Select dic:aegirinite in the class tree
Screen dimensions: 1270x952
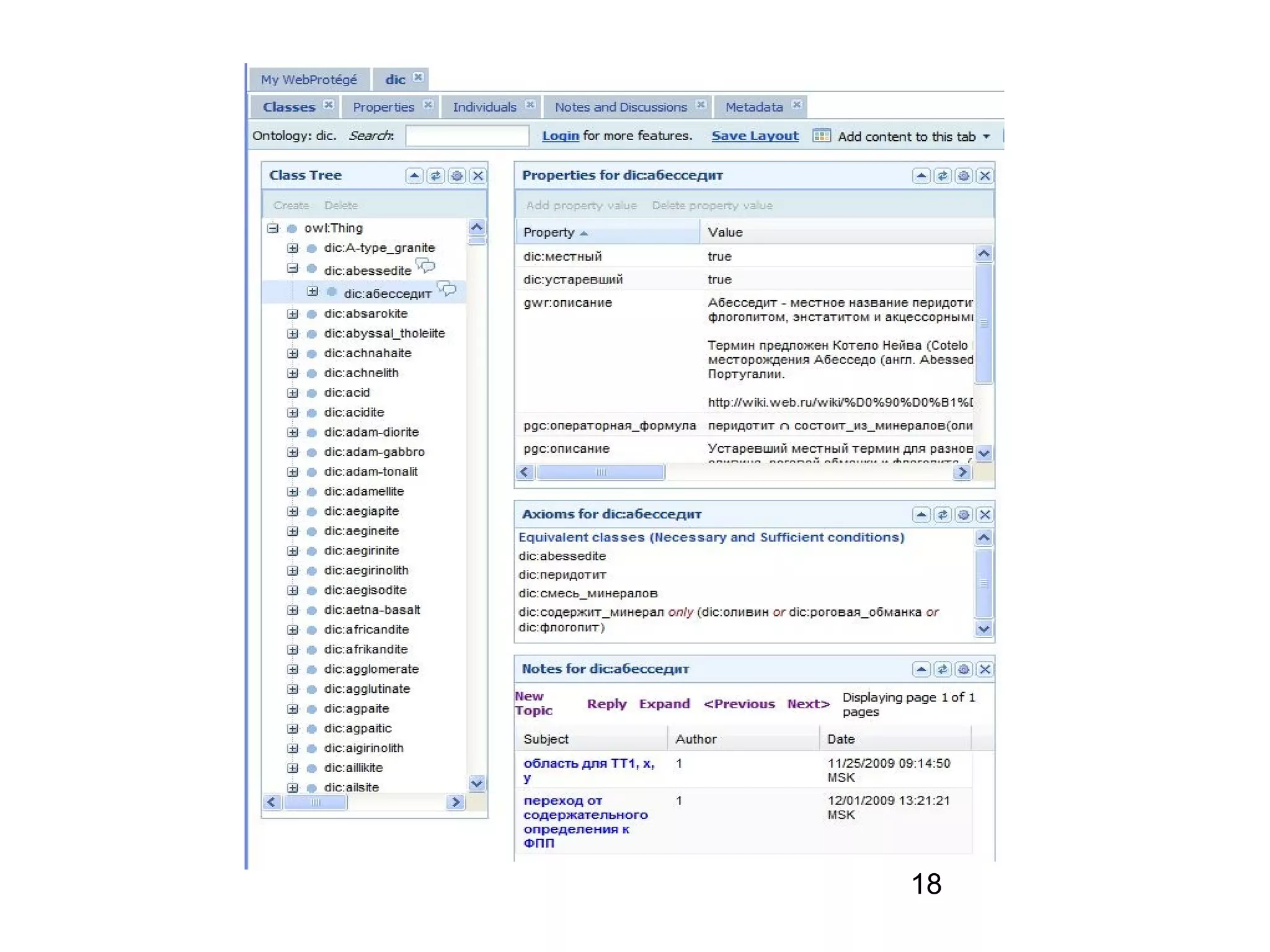[x=361, y=551]
